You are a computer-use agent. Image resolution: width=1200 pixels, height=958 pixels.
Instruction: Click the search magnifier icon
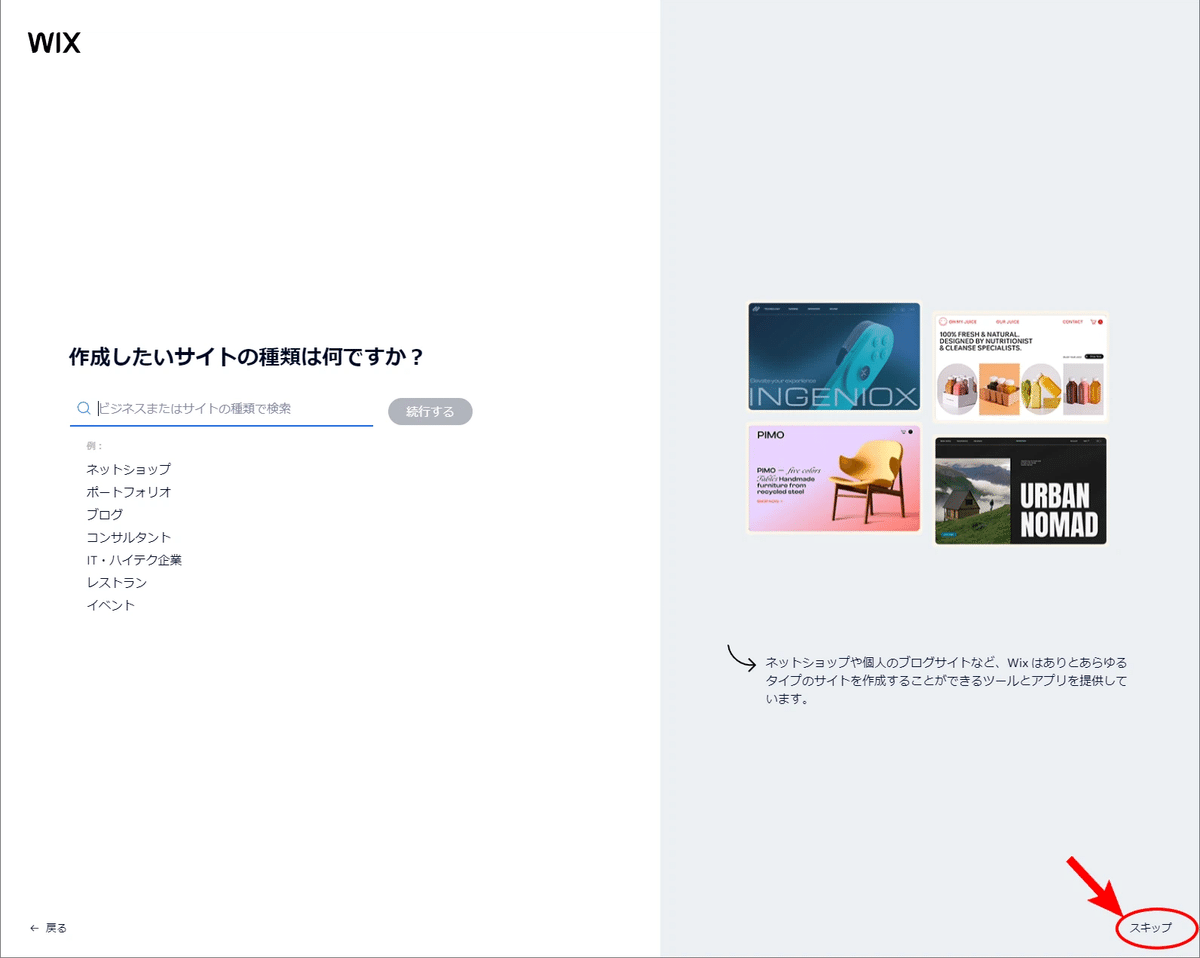84,409
